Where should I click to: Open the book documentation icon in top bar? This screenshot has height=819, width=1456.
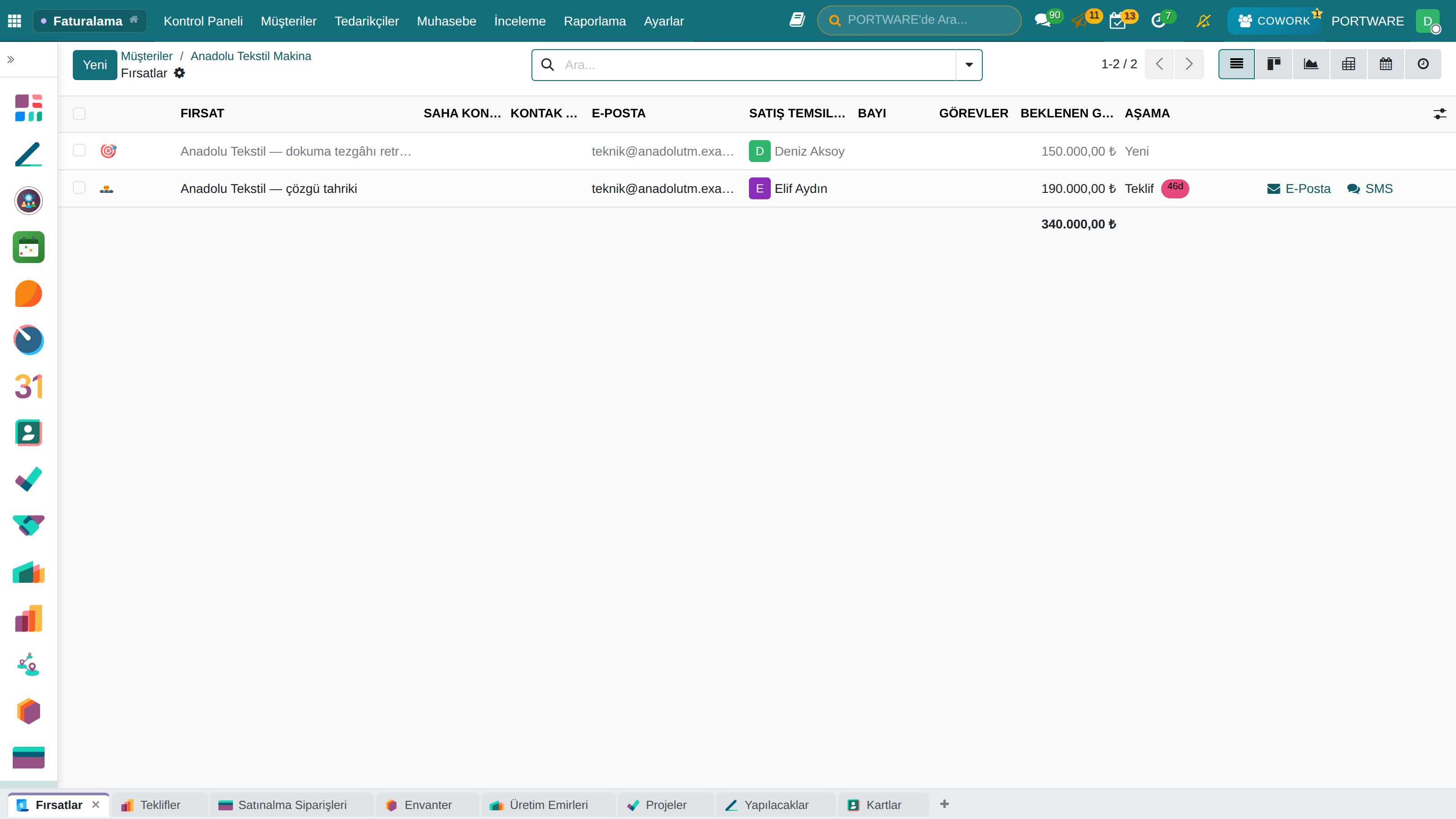point(797,20)
